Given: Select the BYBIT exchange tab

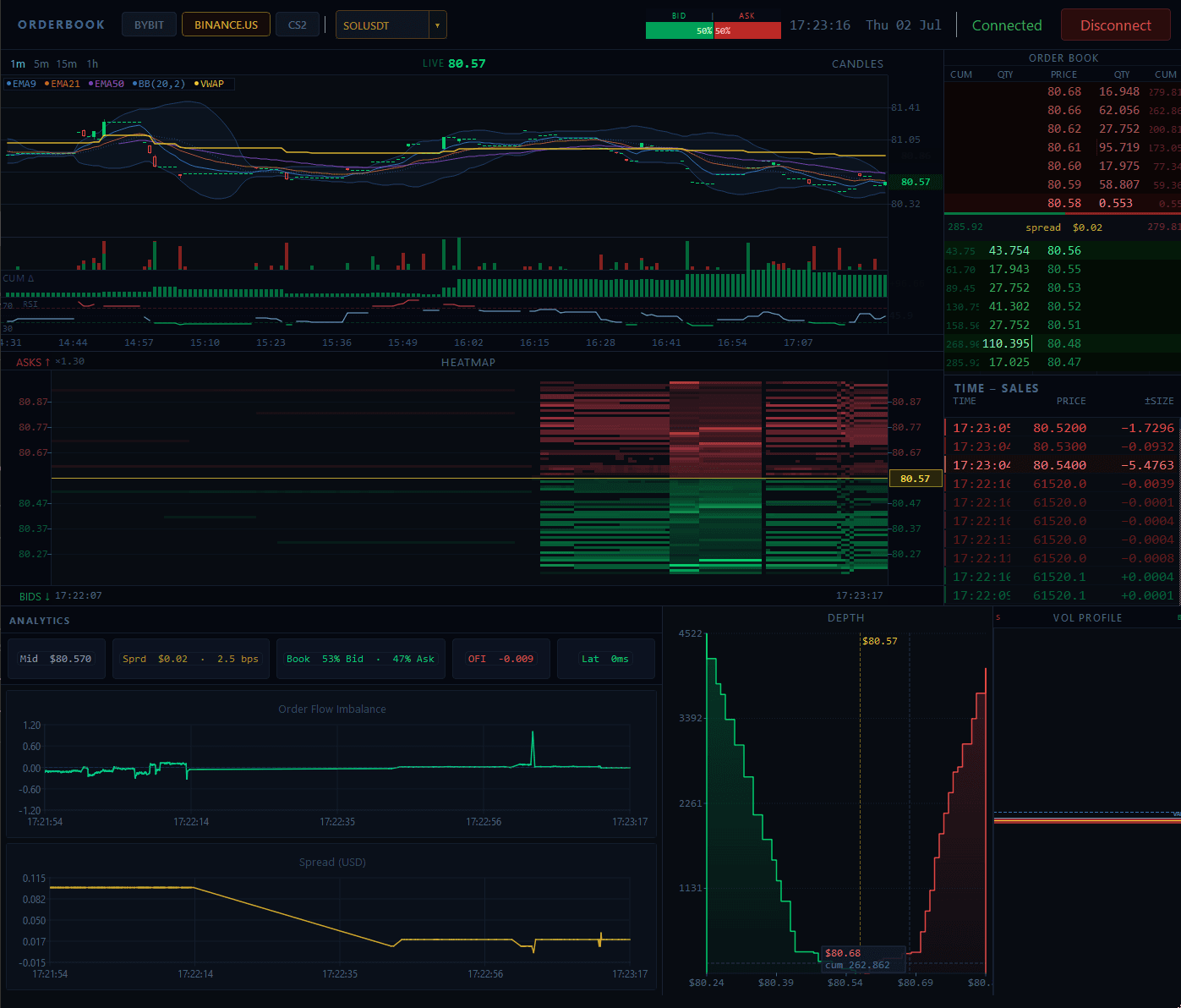Looking at the screenshot, I should click(149, 25).
